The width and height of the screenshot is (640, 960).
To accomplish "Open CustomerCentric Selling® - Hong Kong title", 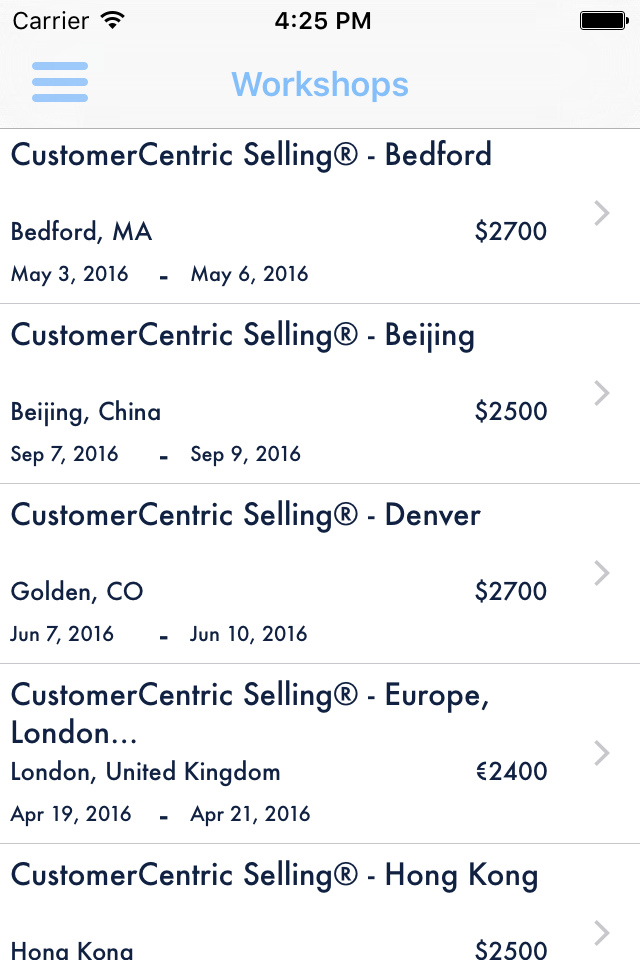I will [274, 875].
